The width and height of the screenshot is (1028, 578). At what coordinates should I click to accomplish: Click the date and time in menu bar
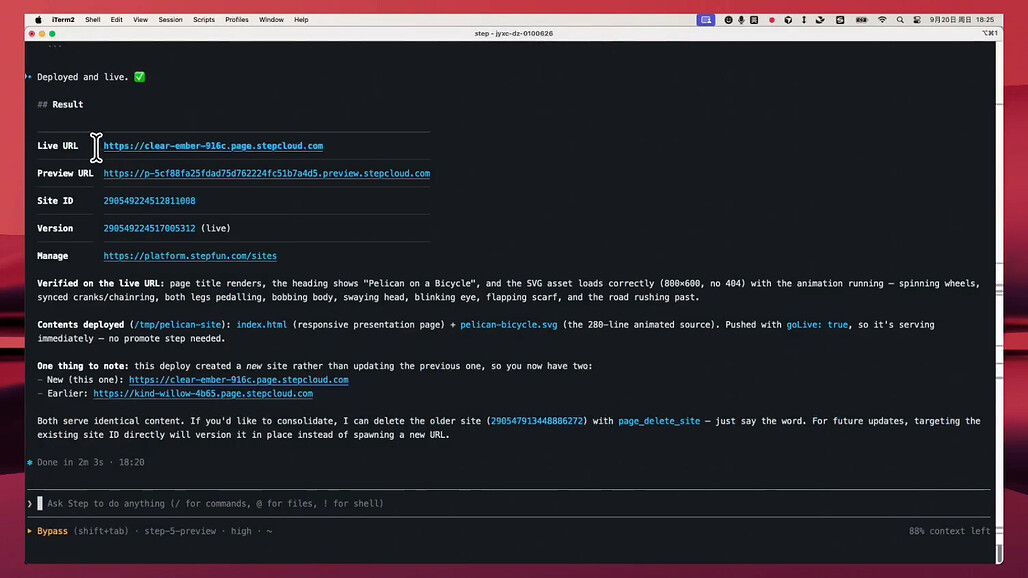pos(962,20)
